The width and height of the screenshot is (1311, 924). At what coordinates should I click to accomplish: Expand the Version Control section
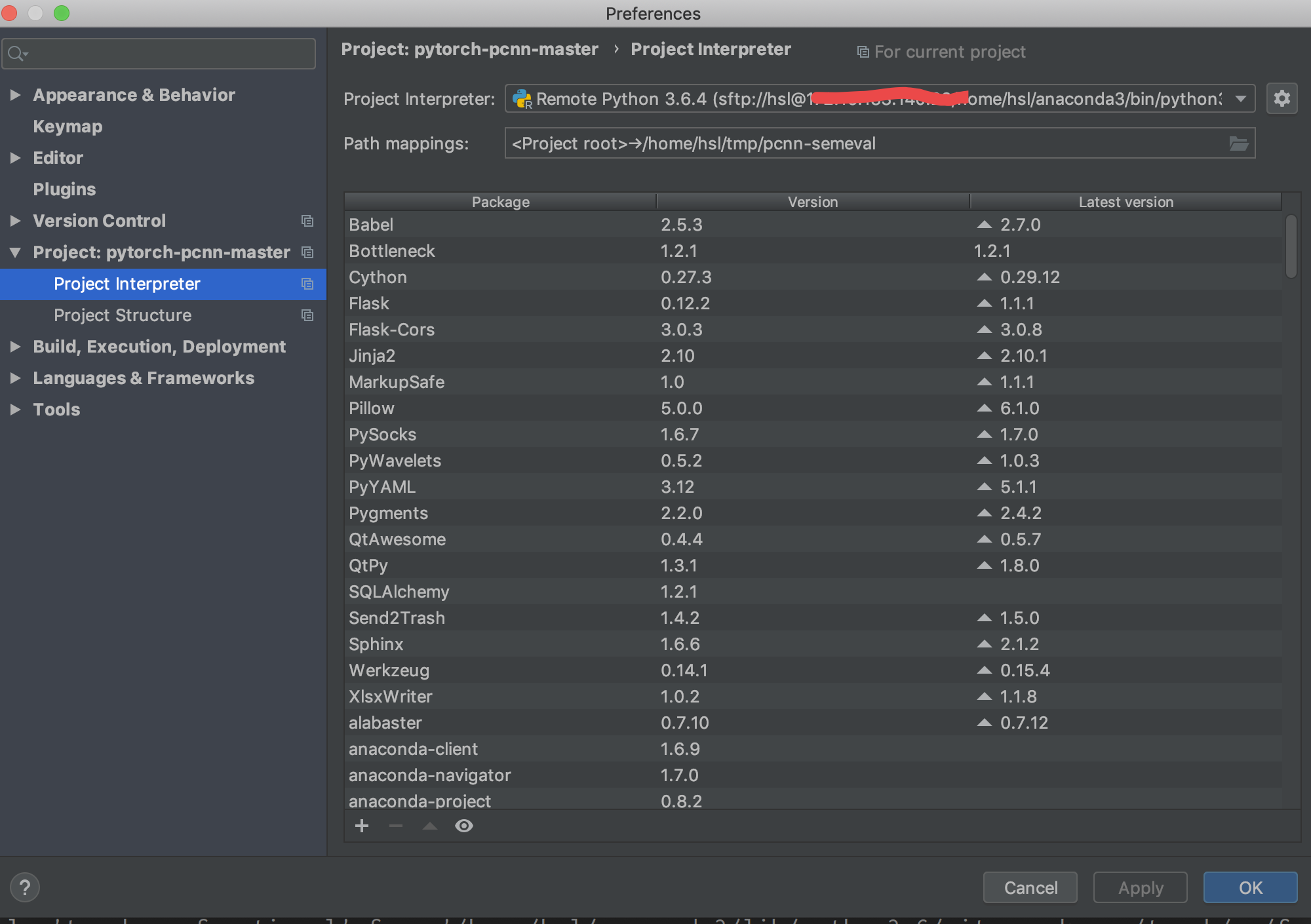[x=15, y=221]
